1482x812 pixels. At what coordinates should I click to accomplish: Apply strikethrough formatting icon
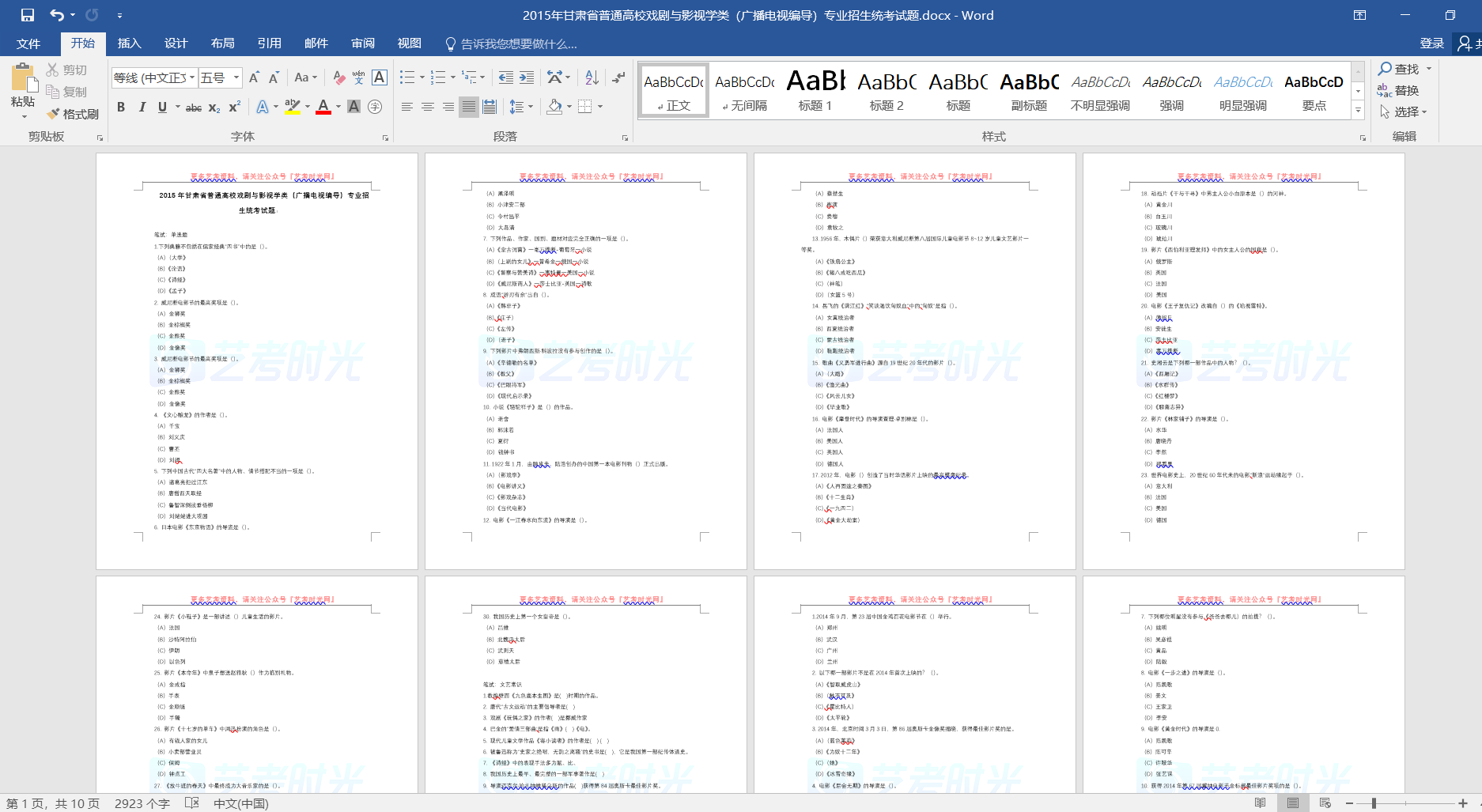[193, 108]
